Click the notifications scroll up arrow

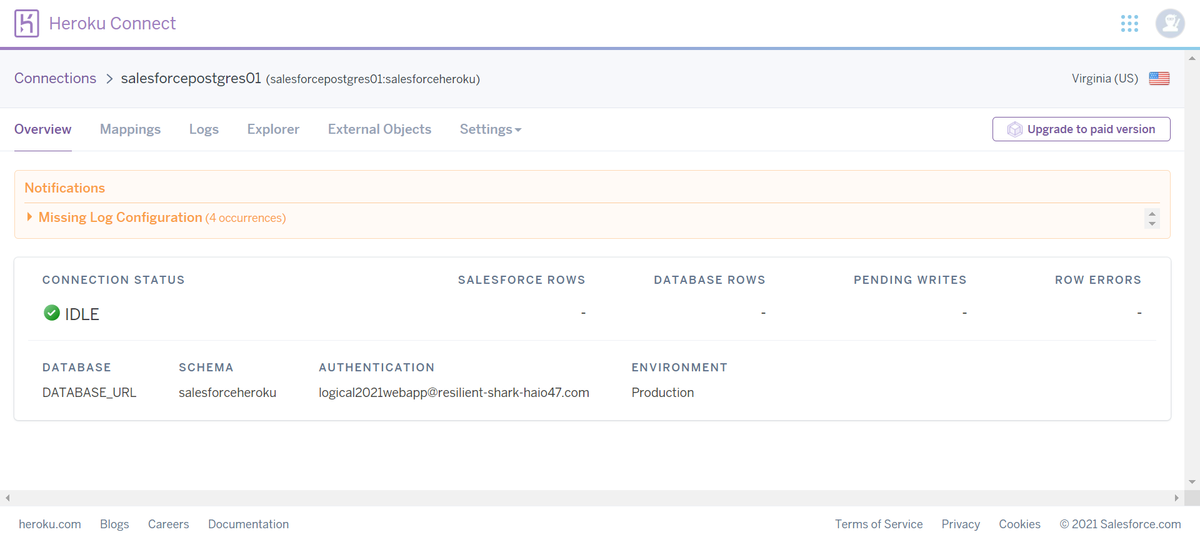pos(1152,213)
